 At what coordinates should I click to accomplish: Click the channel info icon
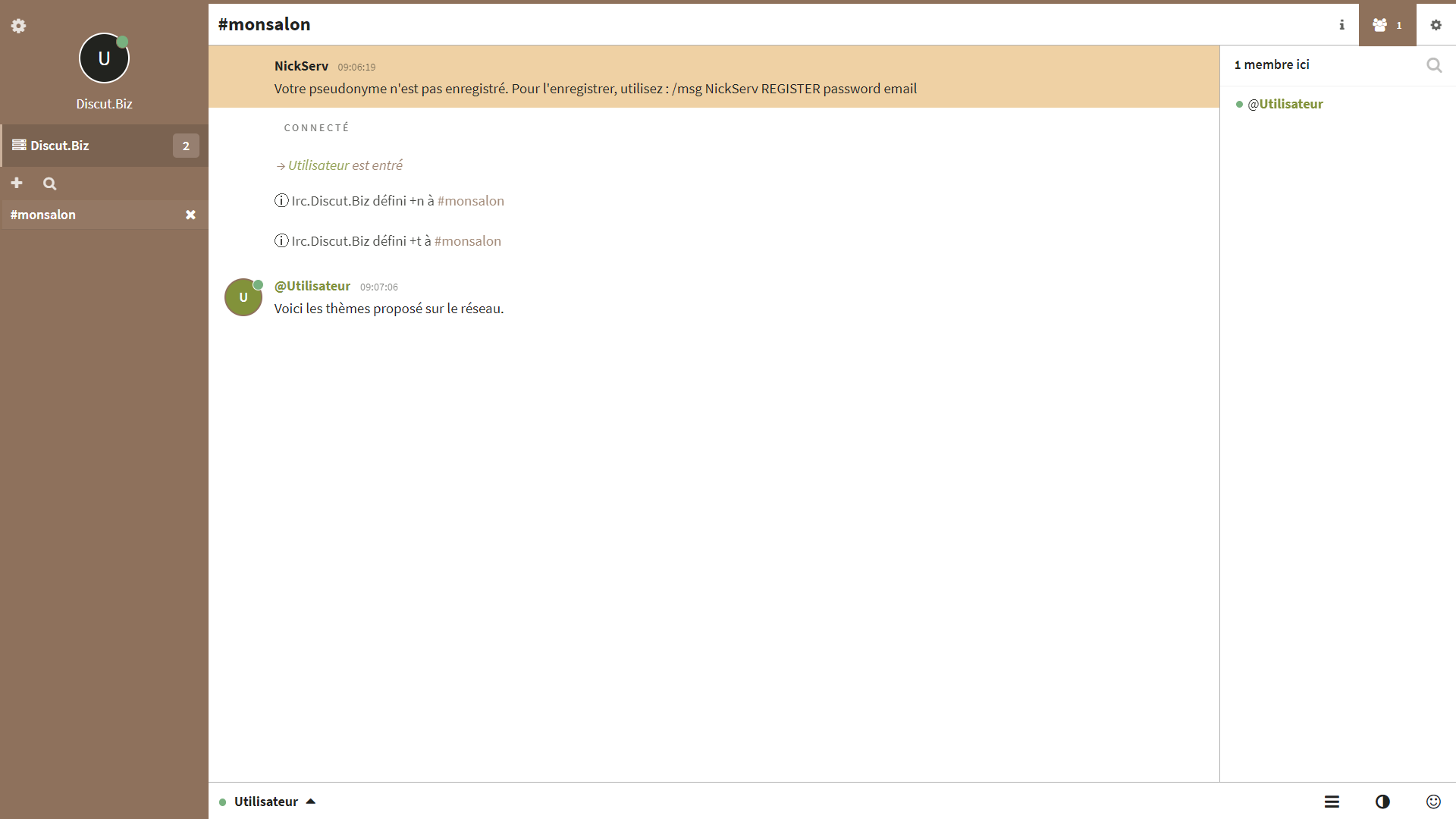click(x=1341, y=25)
